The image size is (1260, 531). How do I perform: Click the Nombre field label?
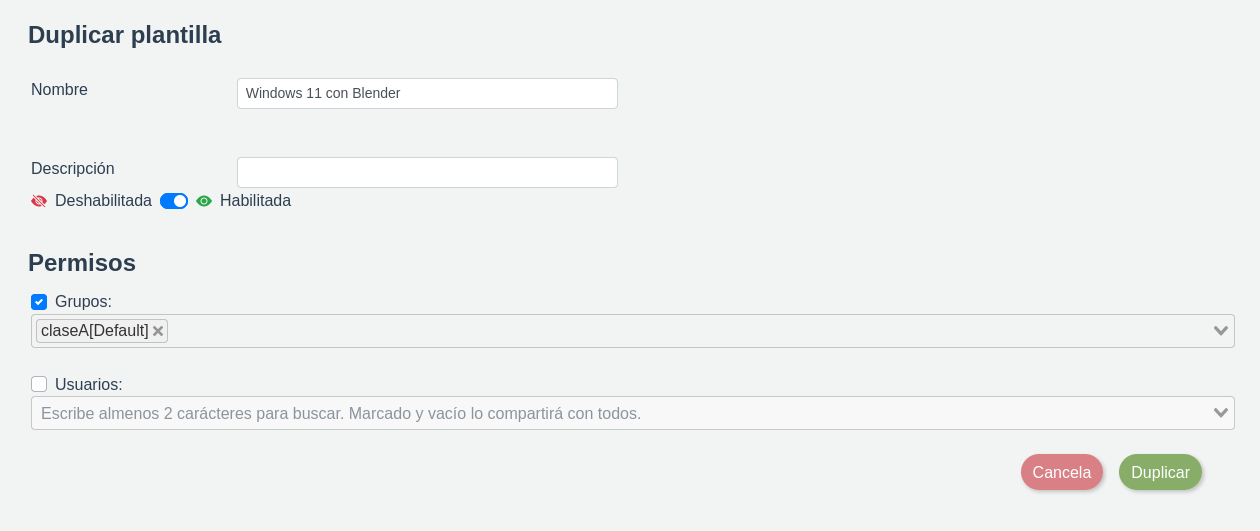59,90
